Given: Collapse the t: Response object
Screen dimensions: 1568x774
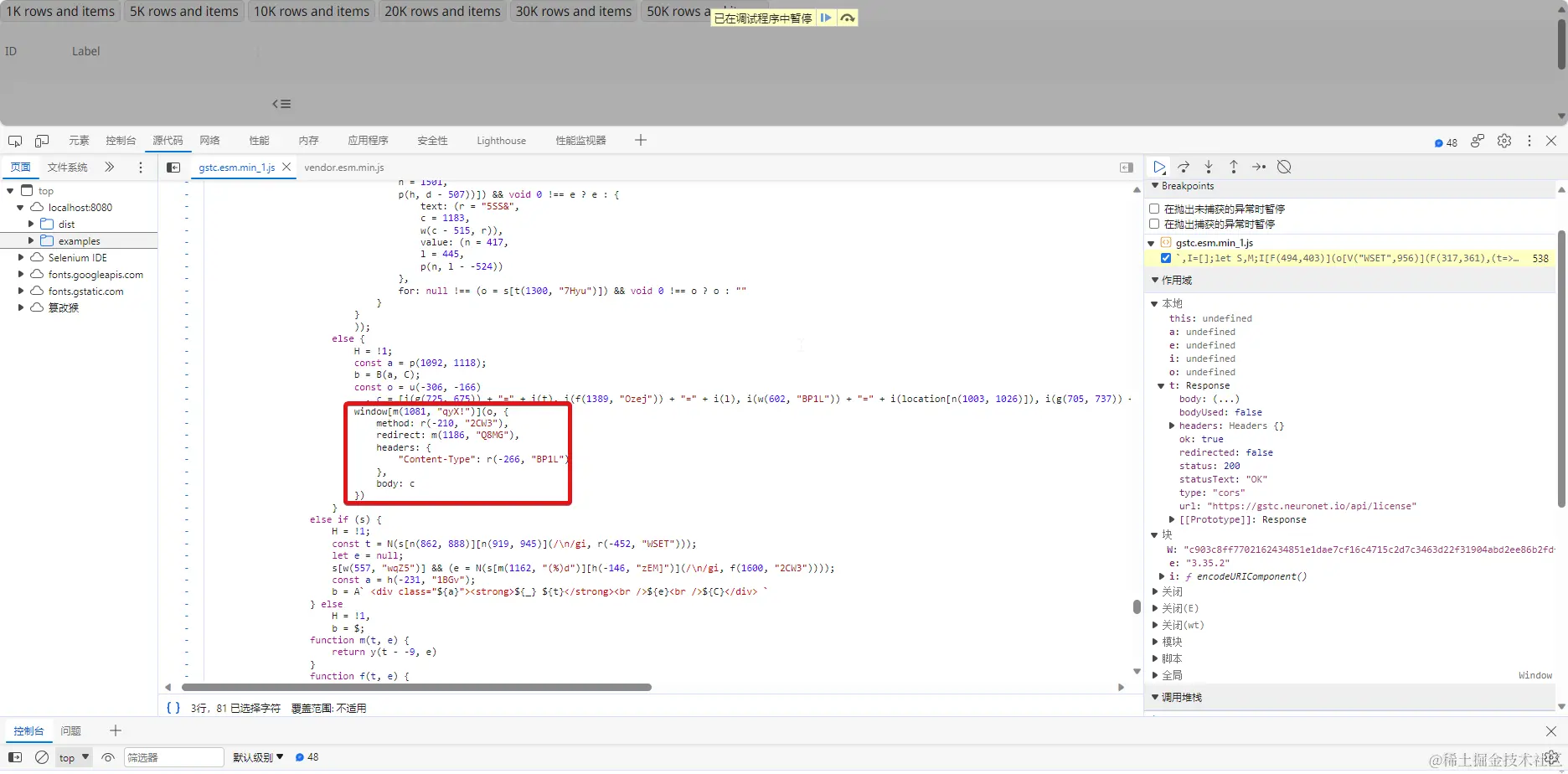Looking at the screenshot, I should [x=1162, y=385].
